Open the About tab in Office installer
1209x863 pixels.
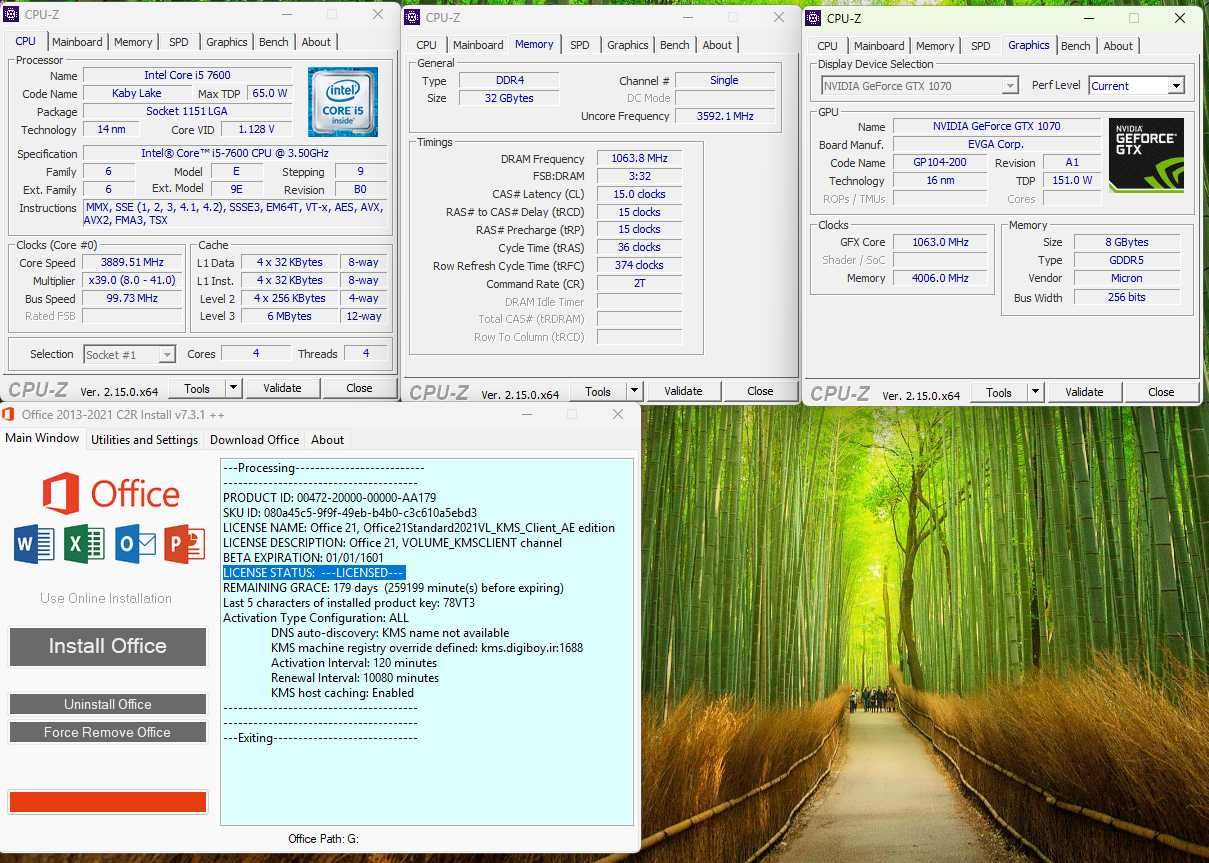click(327, 440)
